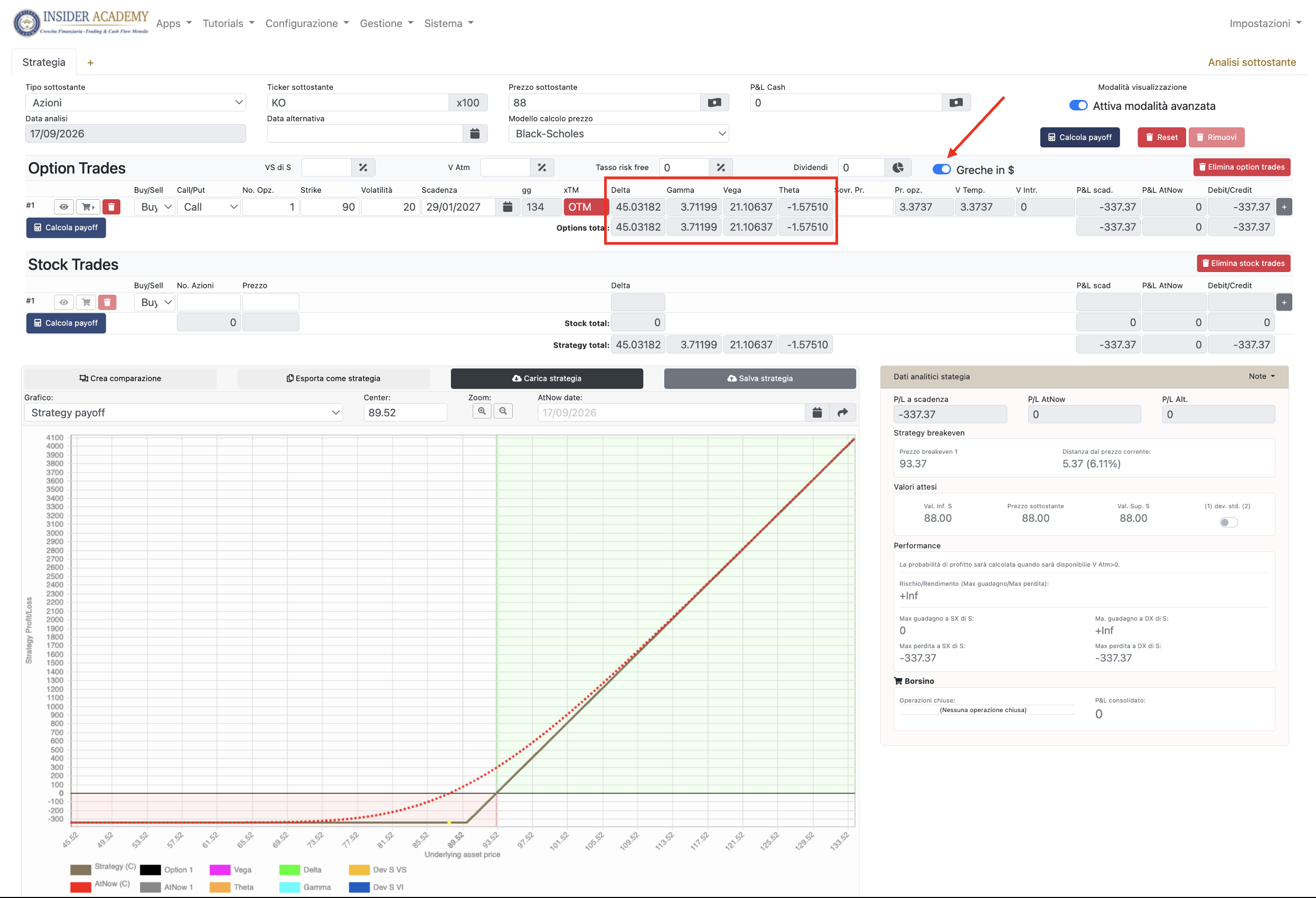The image size is (1316, 898).
Task: Click the forward arrow next to AtNow date
Action: pyautogui.click(x=842, y=413)
